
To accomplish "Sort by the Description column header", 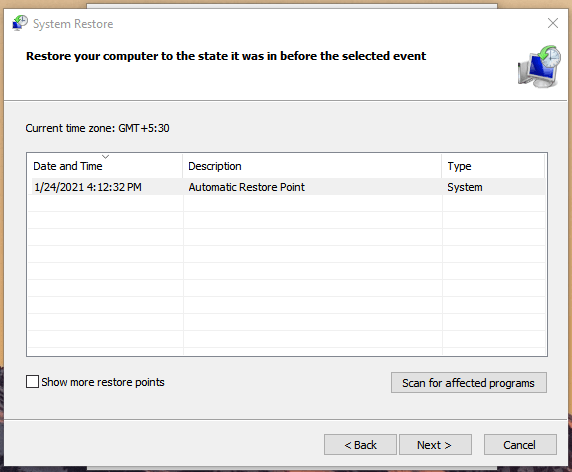I will click(x=312, y=166).
